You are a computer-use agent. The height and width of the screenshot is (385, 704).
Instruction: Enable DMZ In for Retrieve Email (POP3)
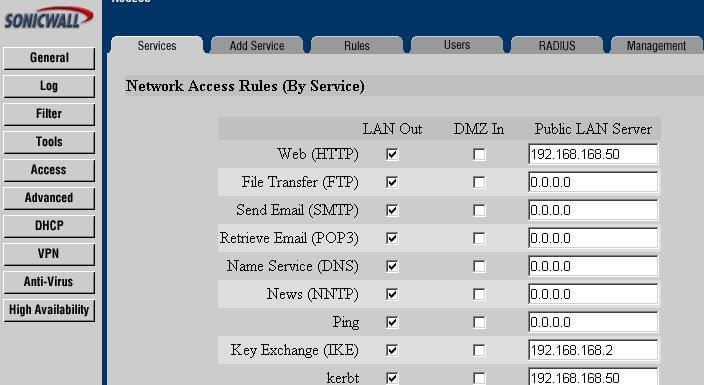479,238
